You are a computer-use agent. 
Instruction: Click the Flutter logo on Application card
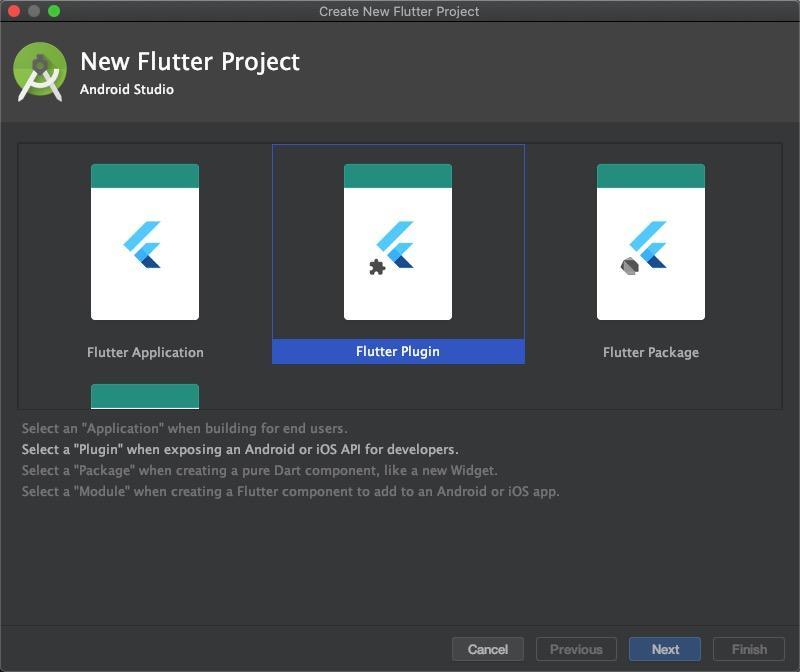(x=142, y=244)
